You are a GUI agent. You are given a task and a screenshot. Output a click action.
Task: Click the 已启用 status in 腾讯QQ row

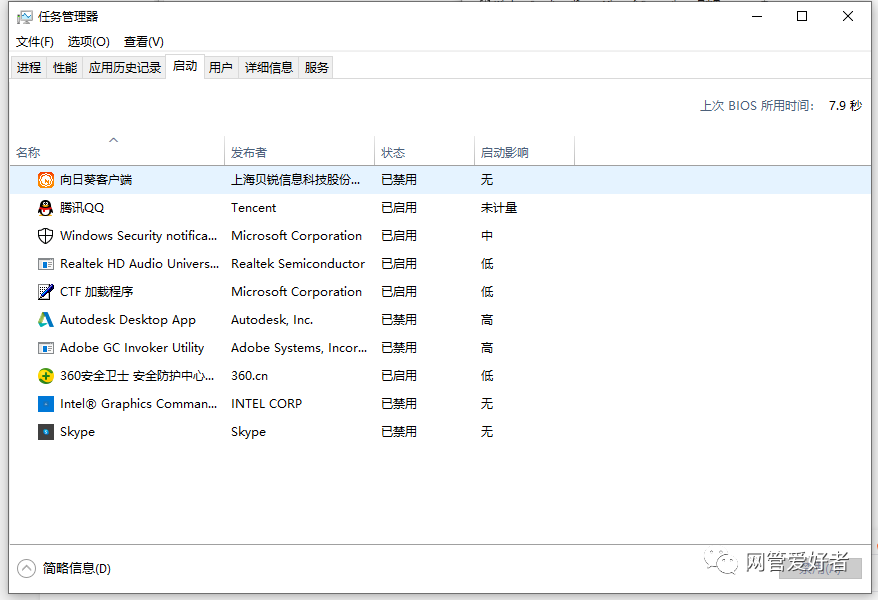point(399,208)
